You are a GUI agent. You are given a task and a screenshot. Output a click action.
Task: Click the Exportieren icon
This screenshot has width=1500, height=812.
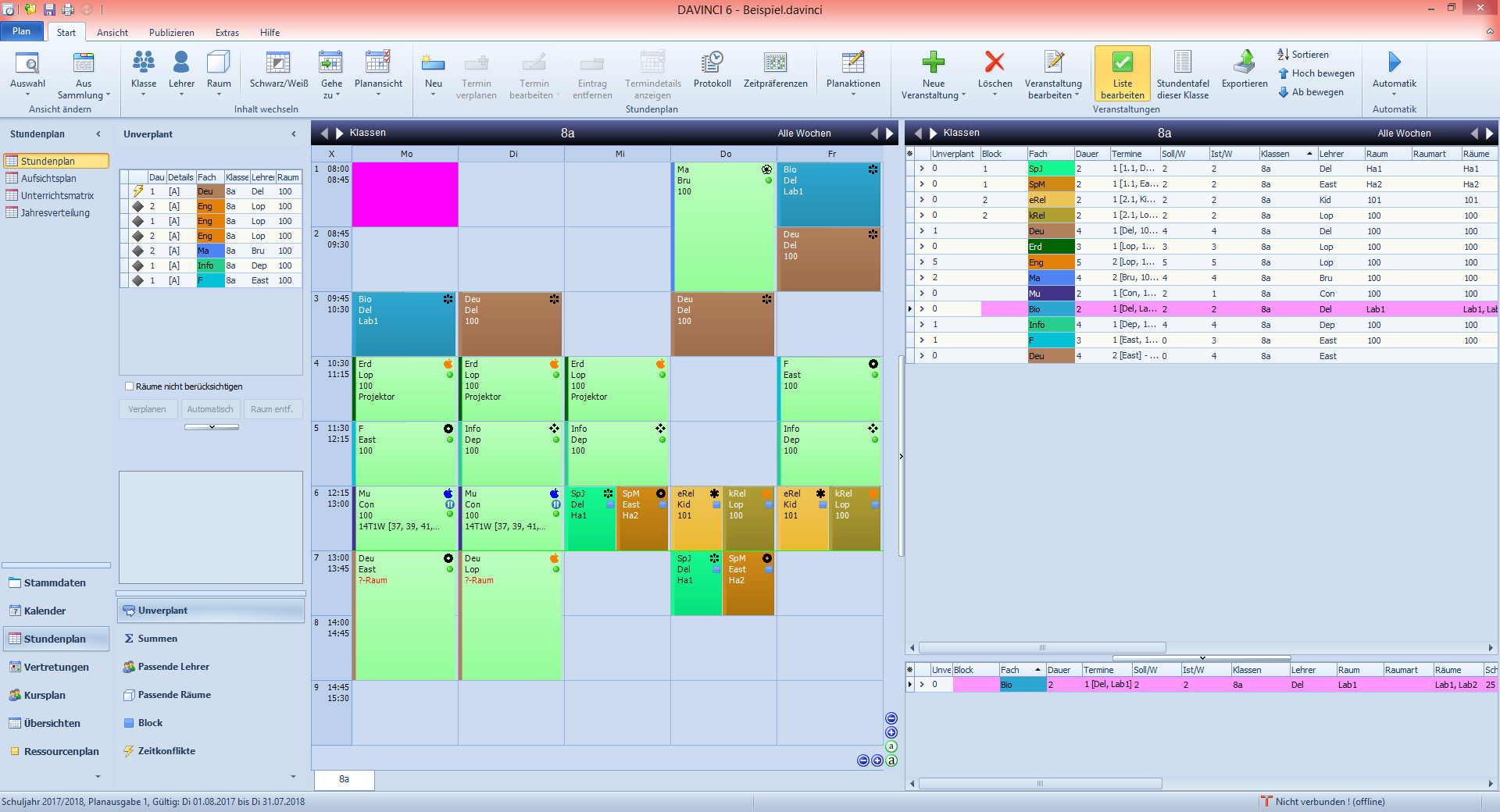[1245, 62]
